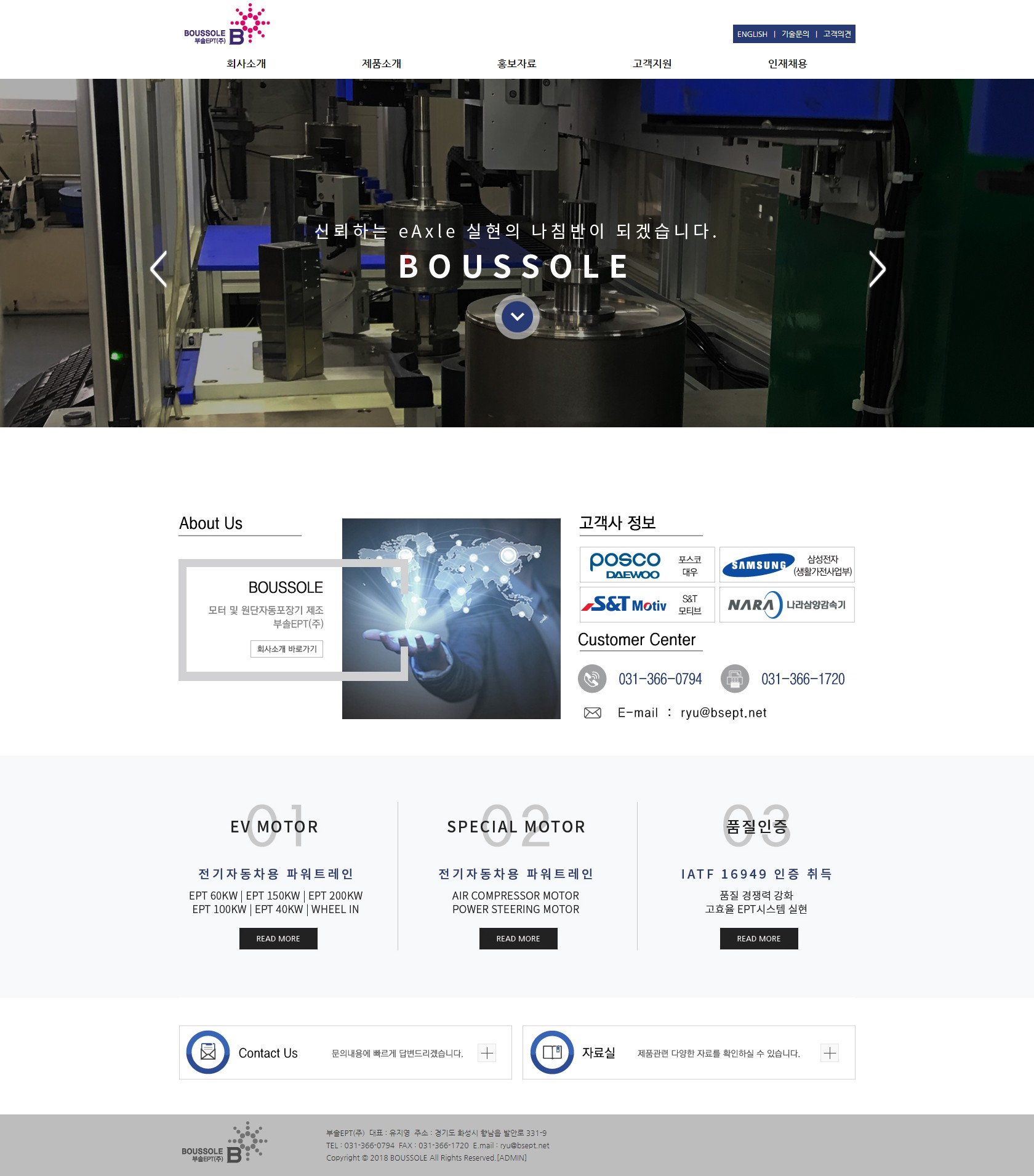Click the envelope e-mail icon
Image resolution: width=1034 pixels, height=1176 pixels.
tap(592, 712)
